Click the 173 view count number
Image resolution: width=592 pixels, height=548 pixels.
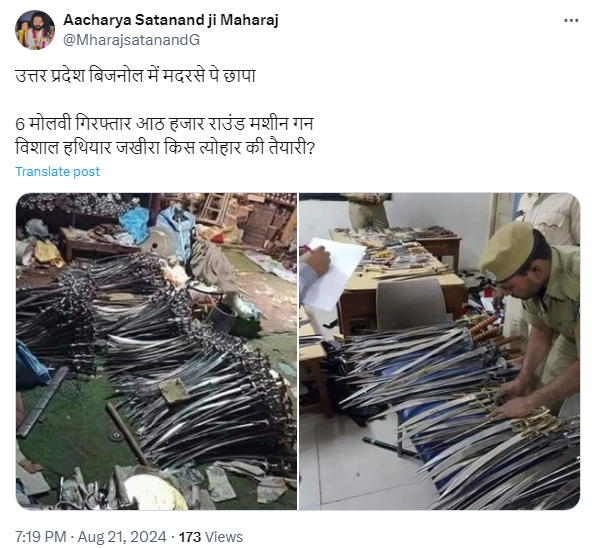click(190, 537)
